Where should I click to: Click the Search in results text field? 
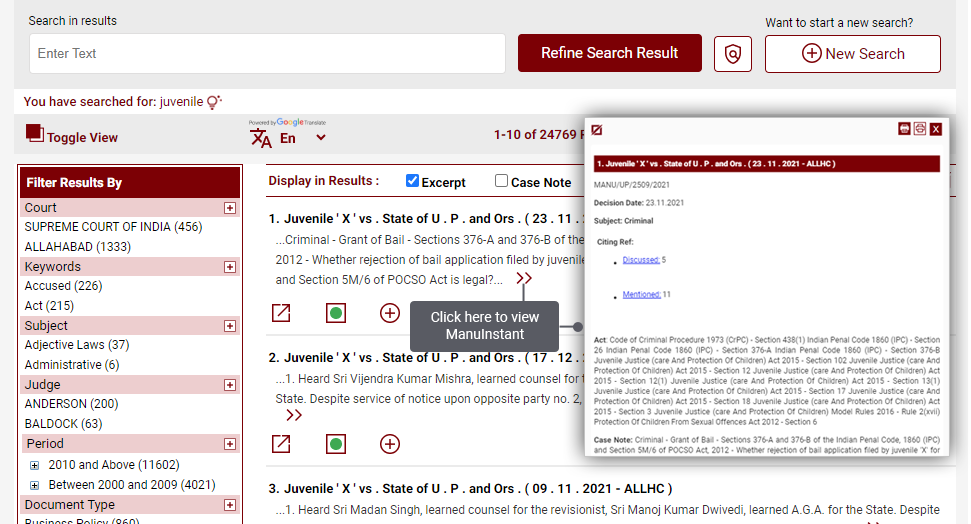[267, 54]
